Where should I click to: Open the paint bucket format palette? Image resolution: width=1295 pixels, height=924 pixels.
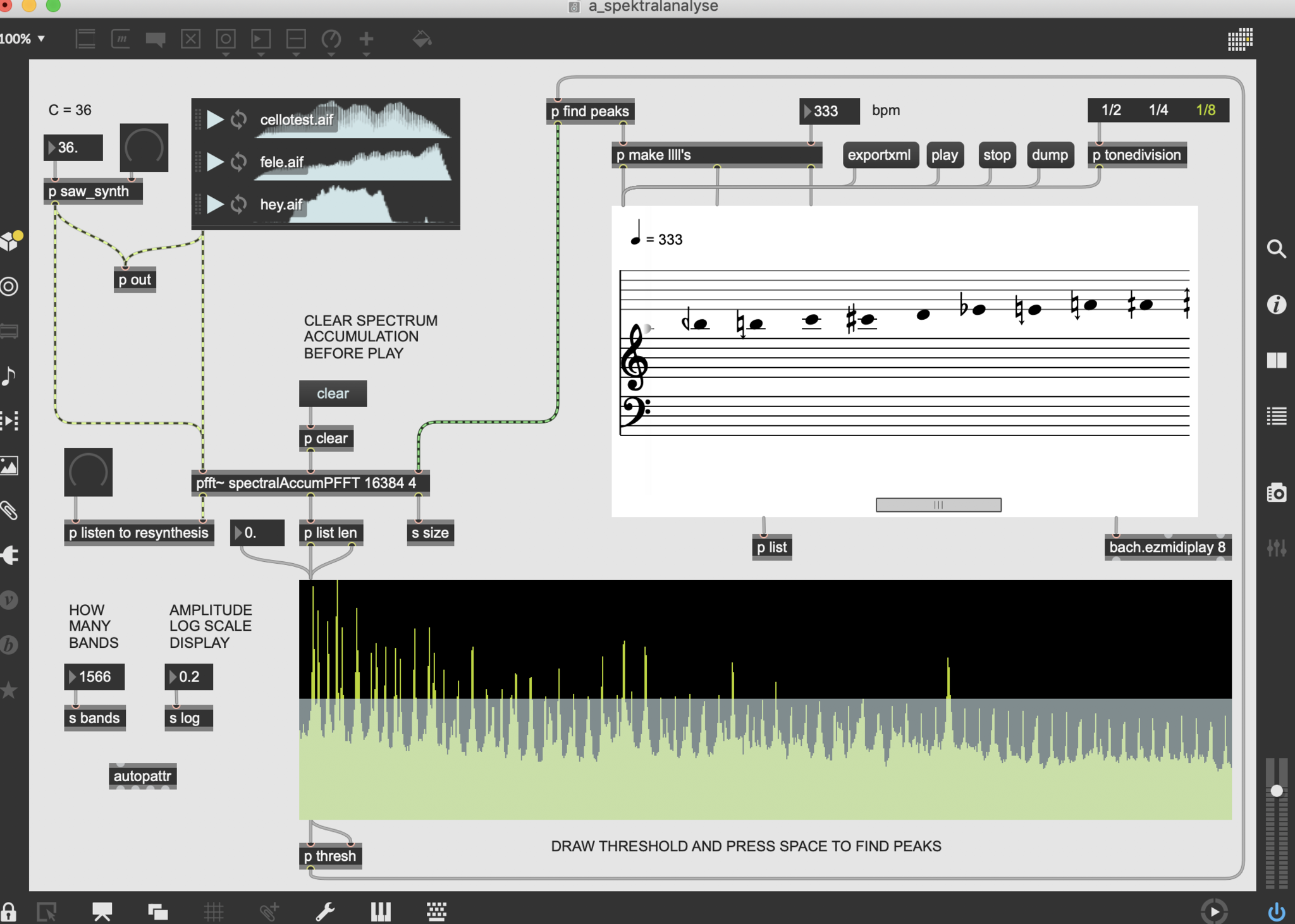coord(422,39)
